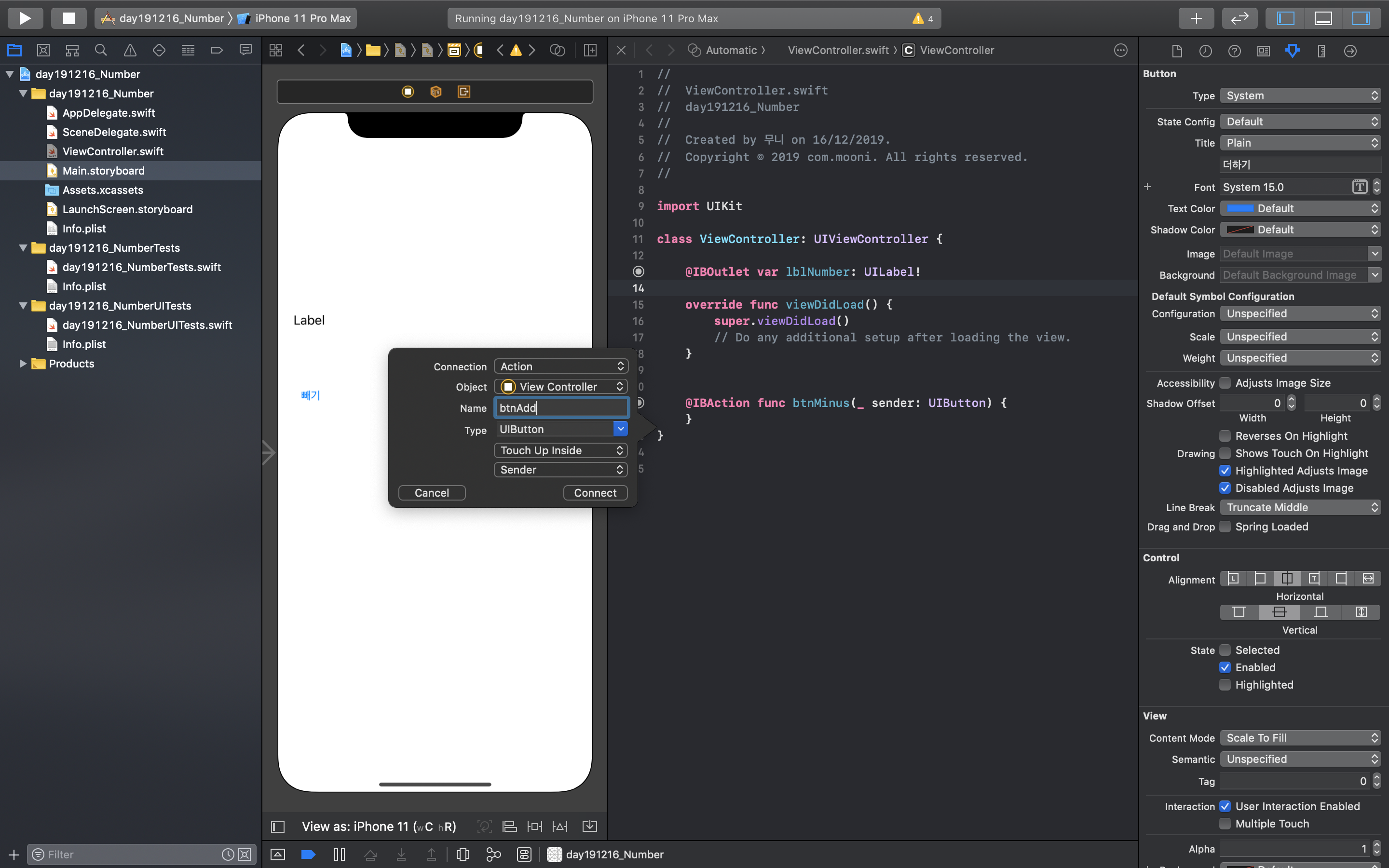Click ViewController.swift in jump bar
The width and height of the screenshot is (1389, 868).
[x=838, y=51]
